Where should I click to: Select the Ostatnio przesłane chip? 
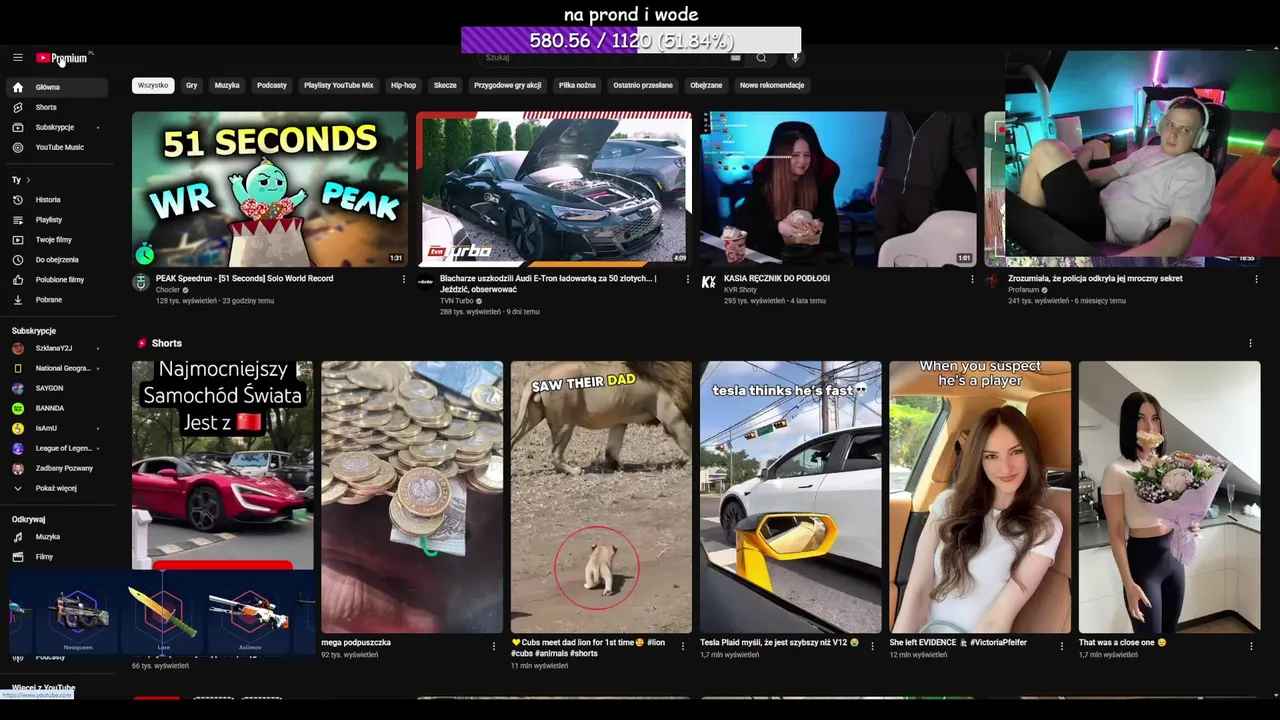point(643,86)
